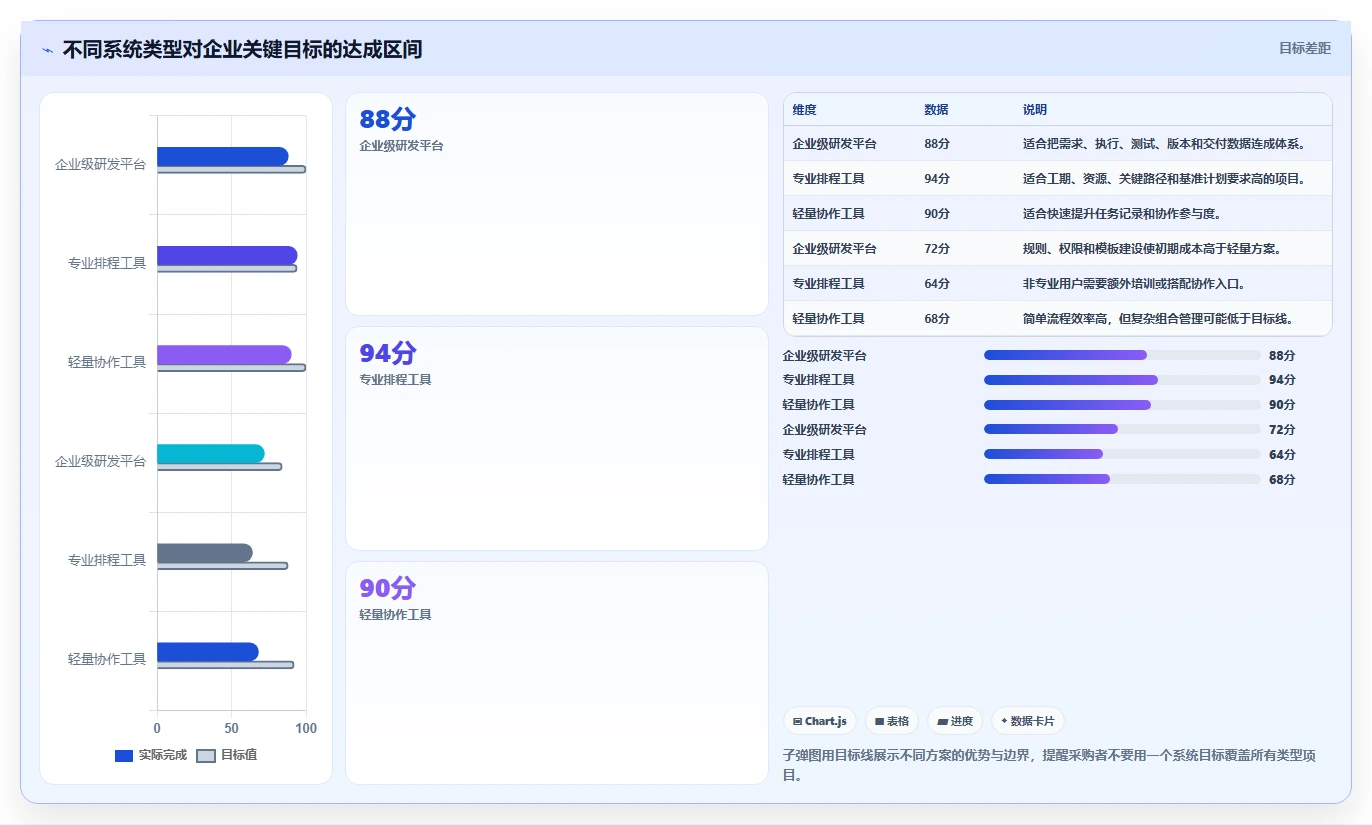Click the large 94分 card value

387,353
